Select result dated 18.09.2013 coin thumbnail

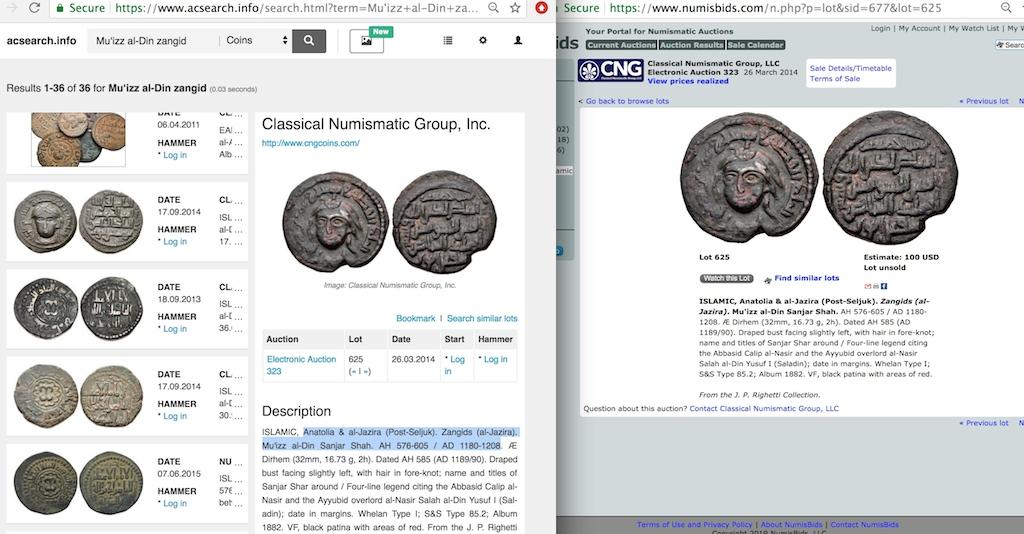78,308
